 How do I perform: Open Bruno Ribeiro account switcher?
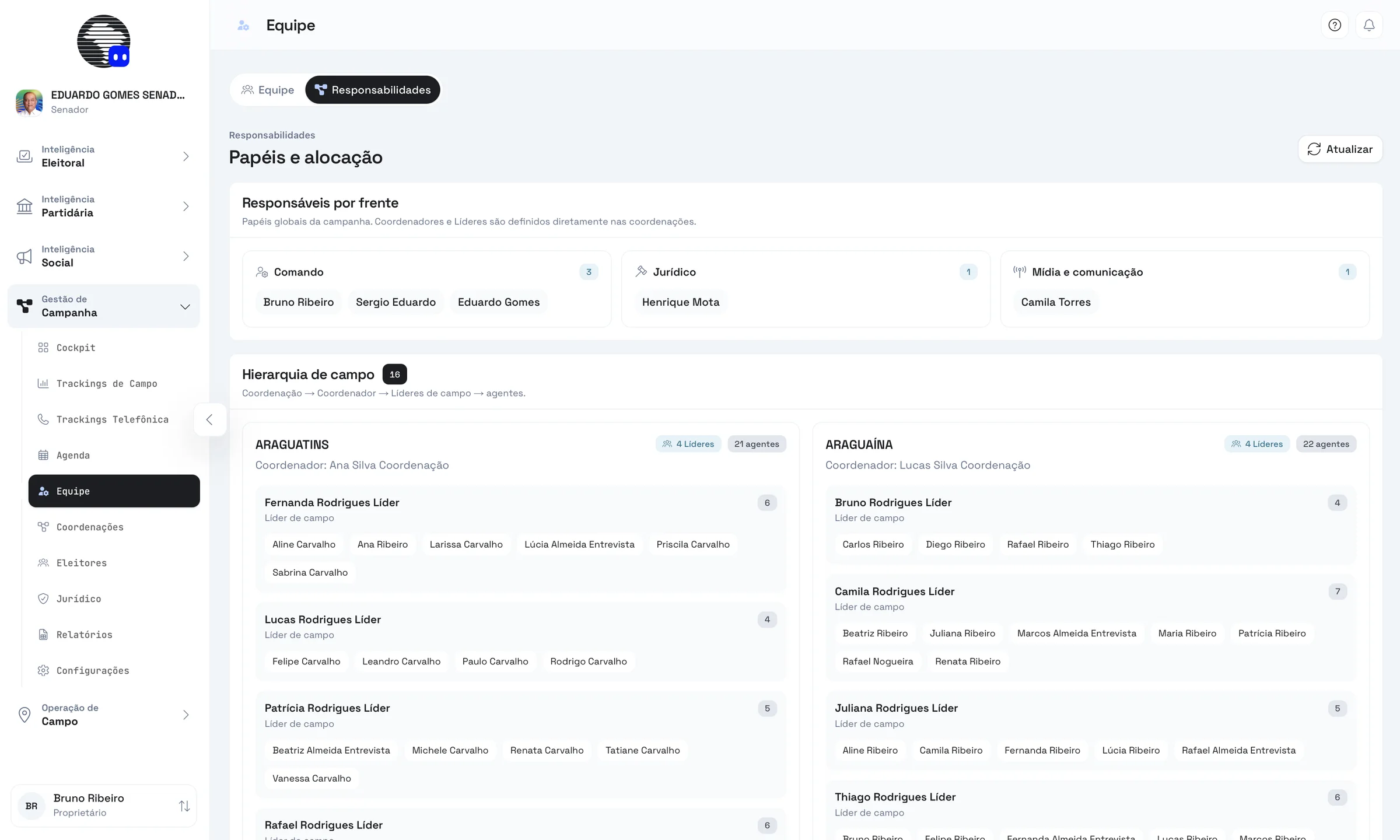click(104, 806)
